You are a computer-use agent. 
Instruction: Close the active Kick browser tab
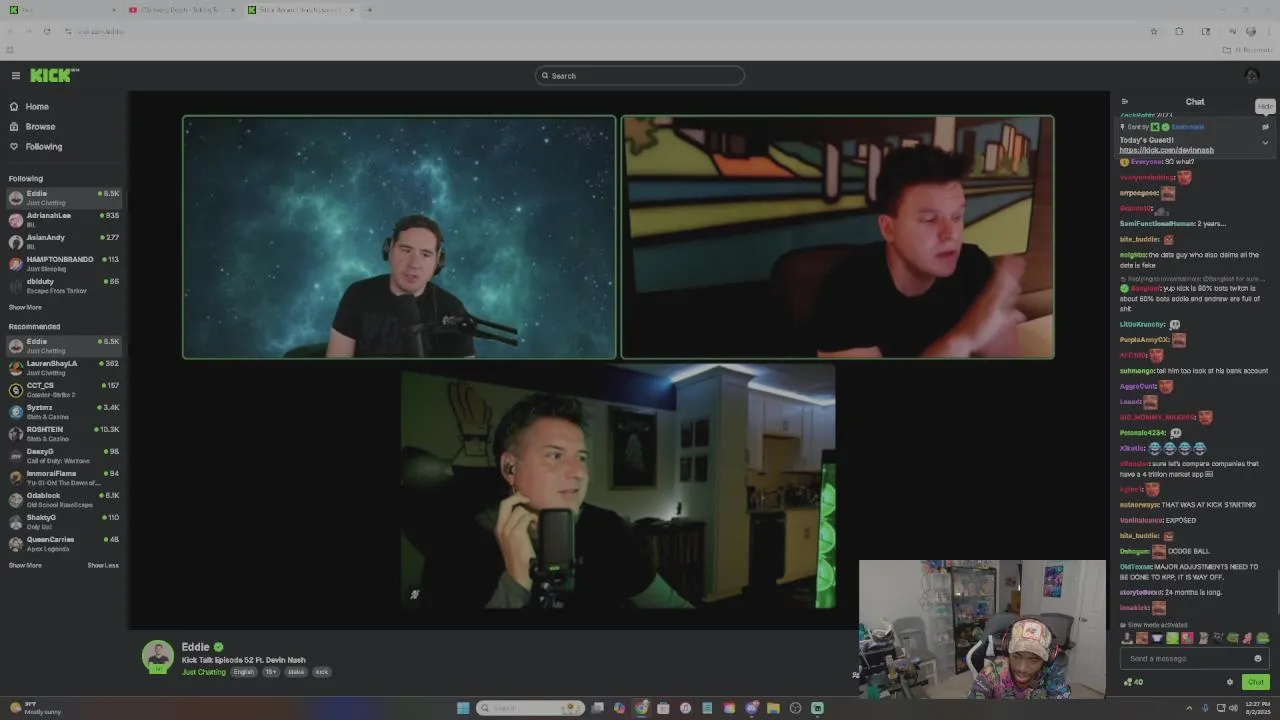[x=352, y=10]
